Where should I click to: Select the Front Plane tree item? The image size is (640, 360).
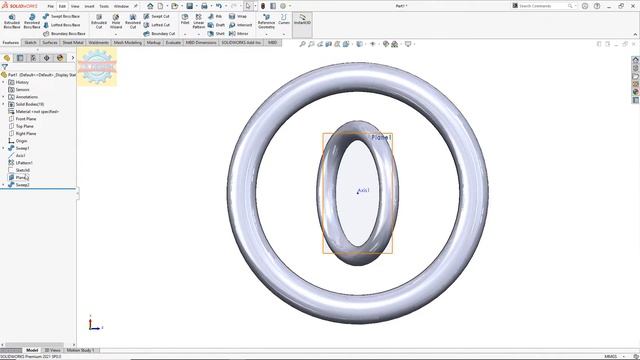point(22,119)
